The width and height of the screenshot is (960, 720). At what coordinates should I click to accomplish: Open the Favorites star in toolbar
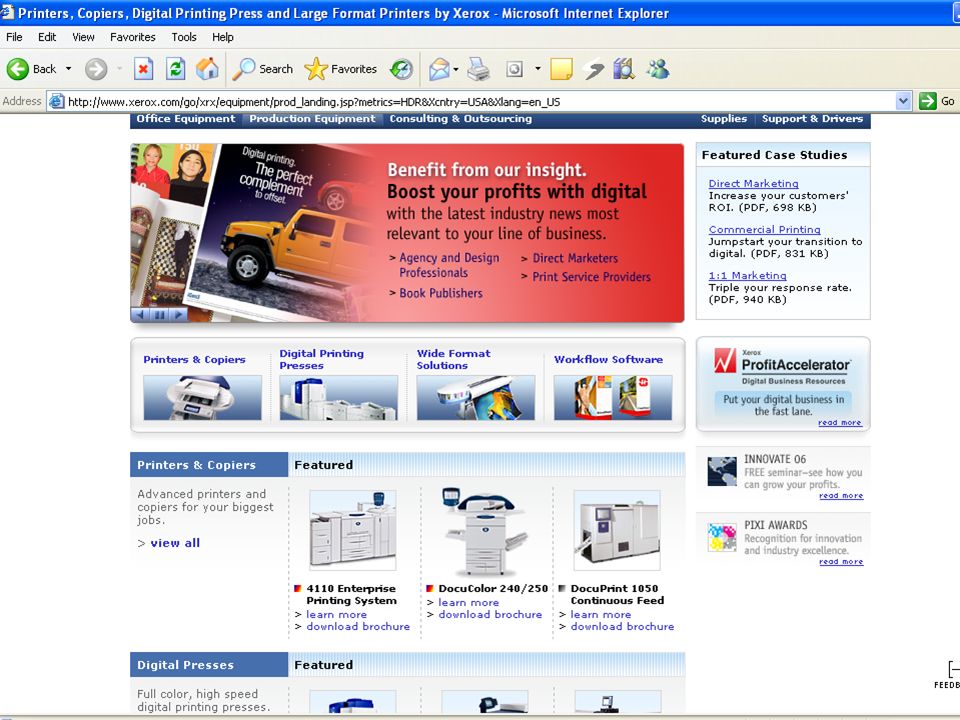click(x=340, y=69)
